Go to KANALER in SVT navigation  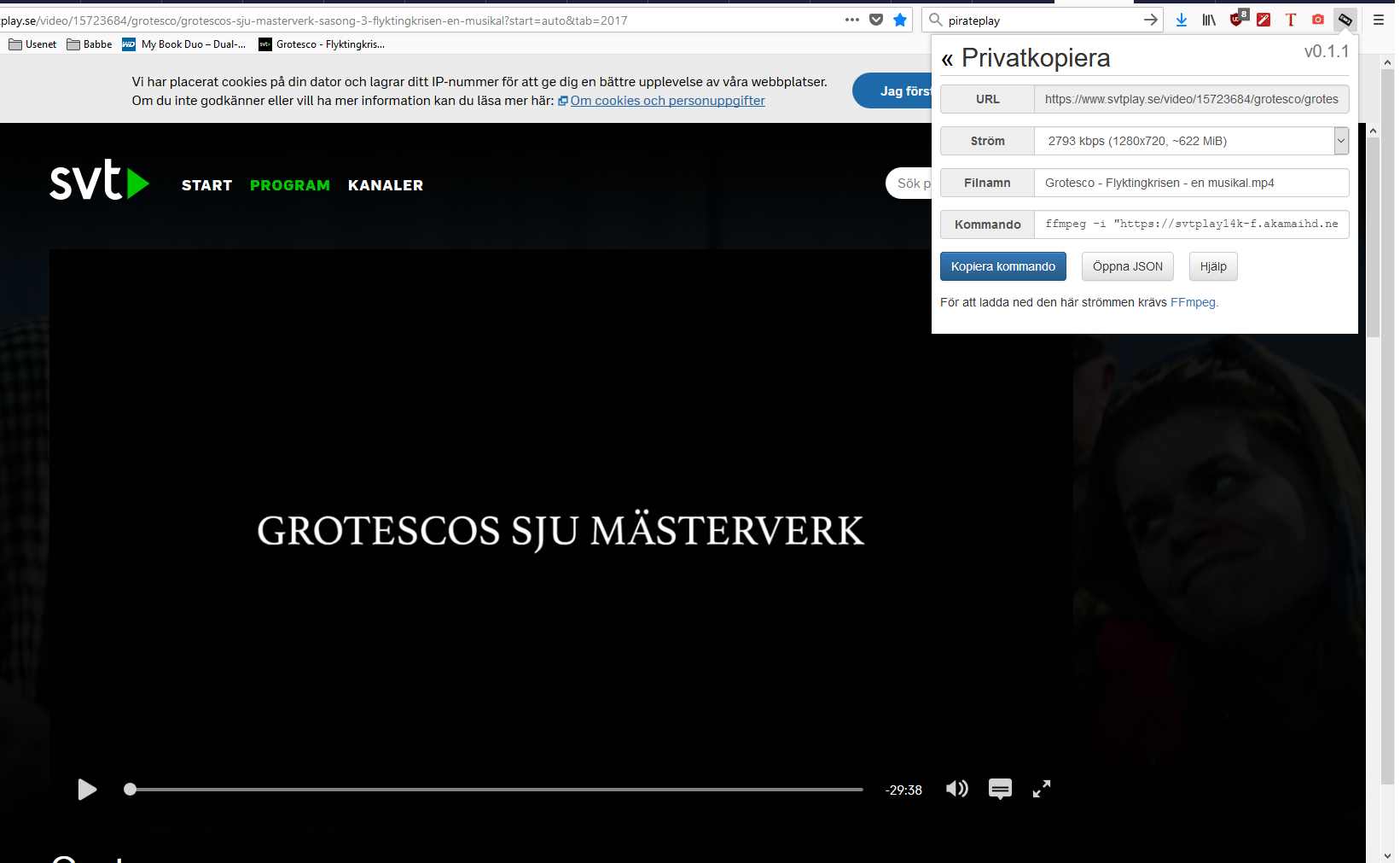pyautogui.click(x=386, y=185)
